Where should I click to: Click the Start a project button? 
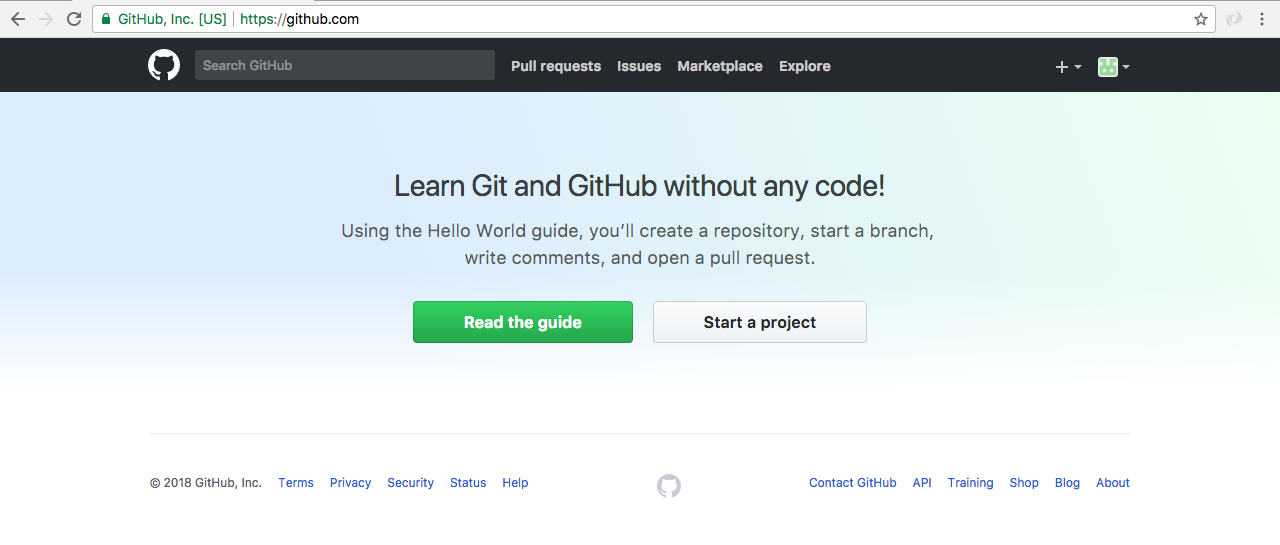760,322
